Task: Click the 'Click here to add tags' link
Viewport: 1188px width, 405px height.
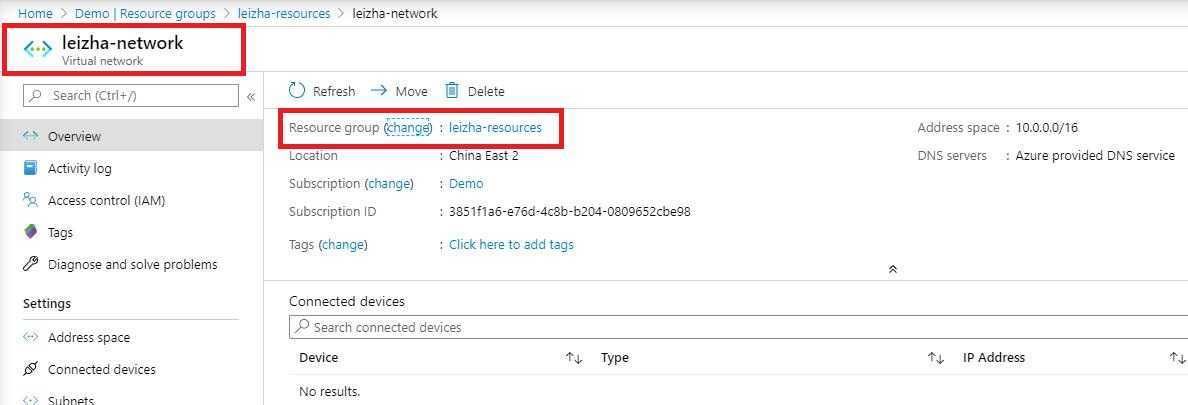Action: click(511, 245)
